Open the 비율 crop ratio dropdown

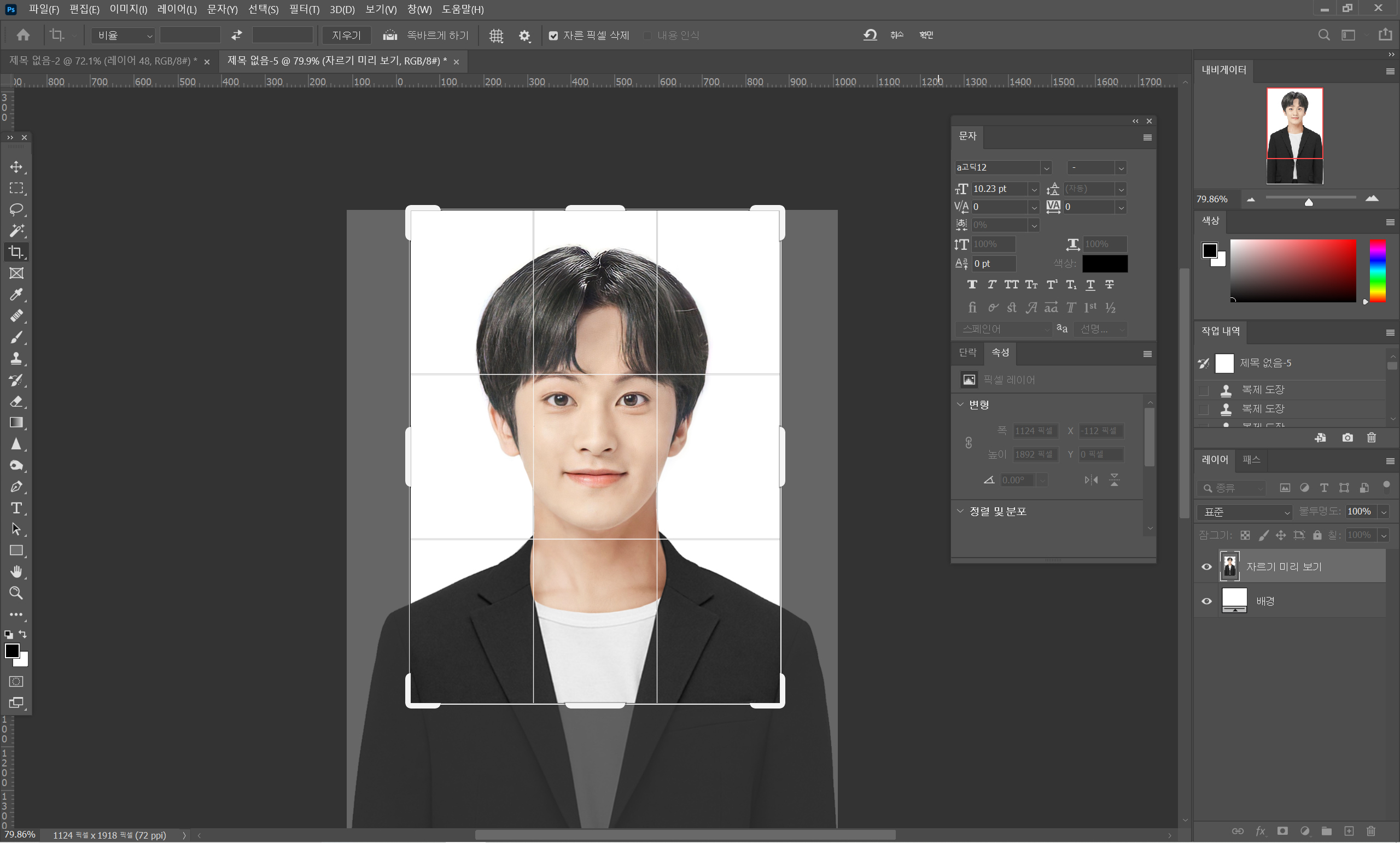click(123, 36)
